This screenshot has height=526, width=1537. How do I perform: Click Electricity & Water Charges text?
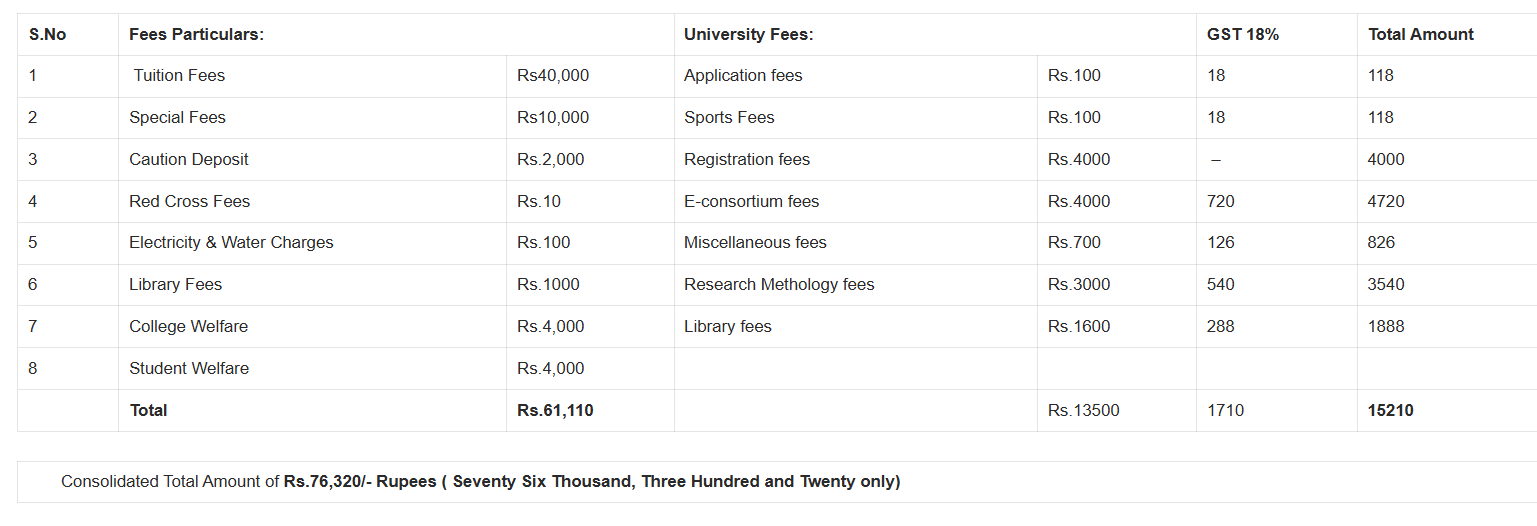231,243
